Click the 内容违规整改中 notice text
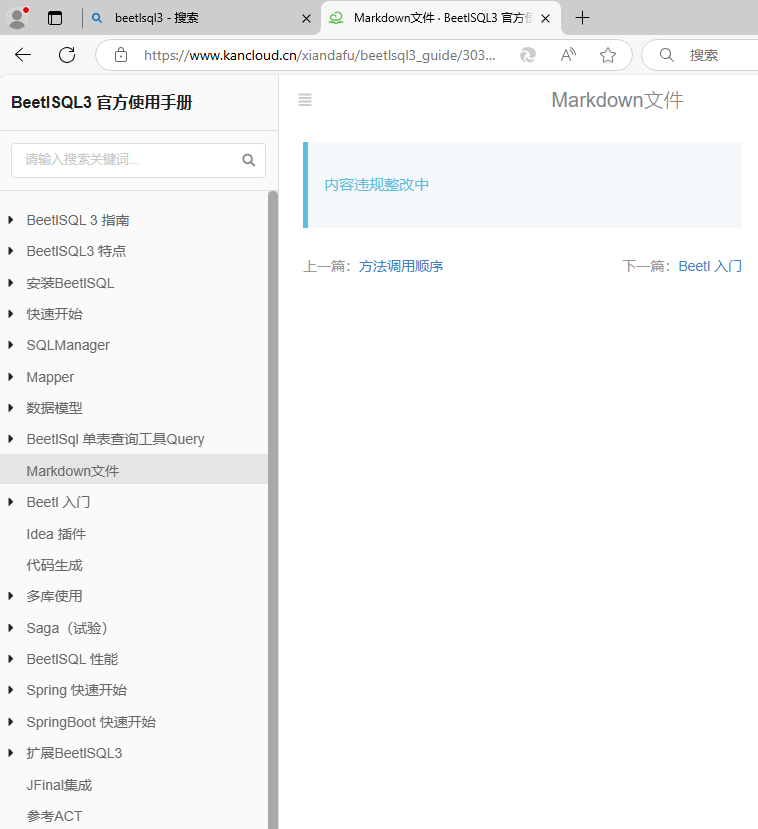Image resolution: width=758 pixels, height=829 pixels. point(376,185)
